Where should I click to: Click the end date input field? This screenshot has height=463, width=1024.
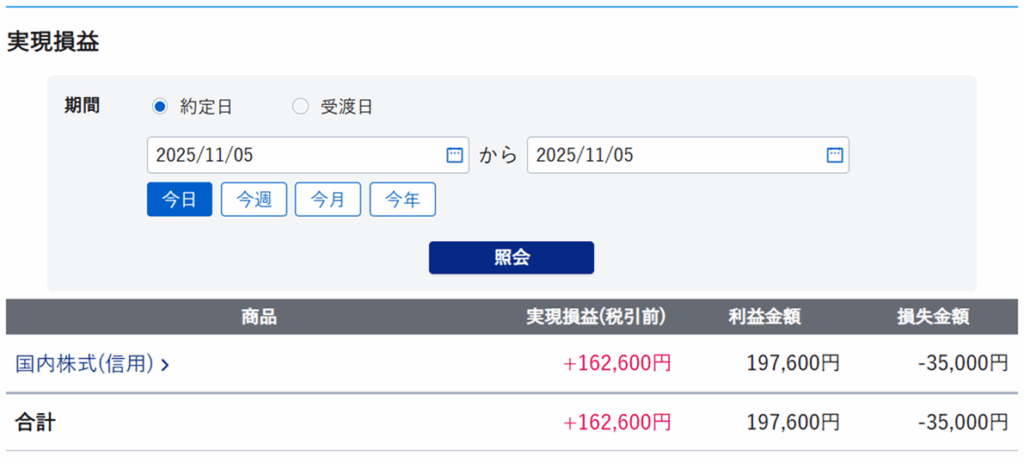[x=675, y=155]
